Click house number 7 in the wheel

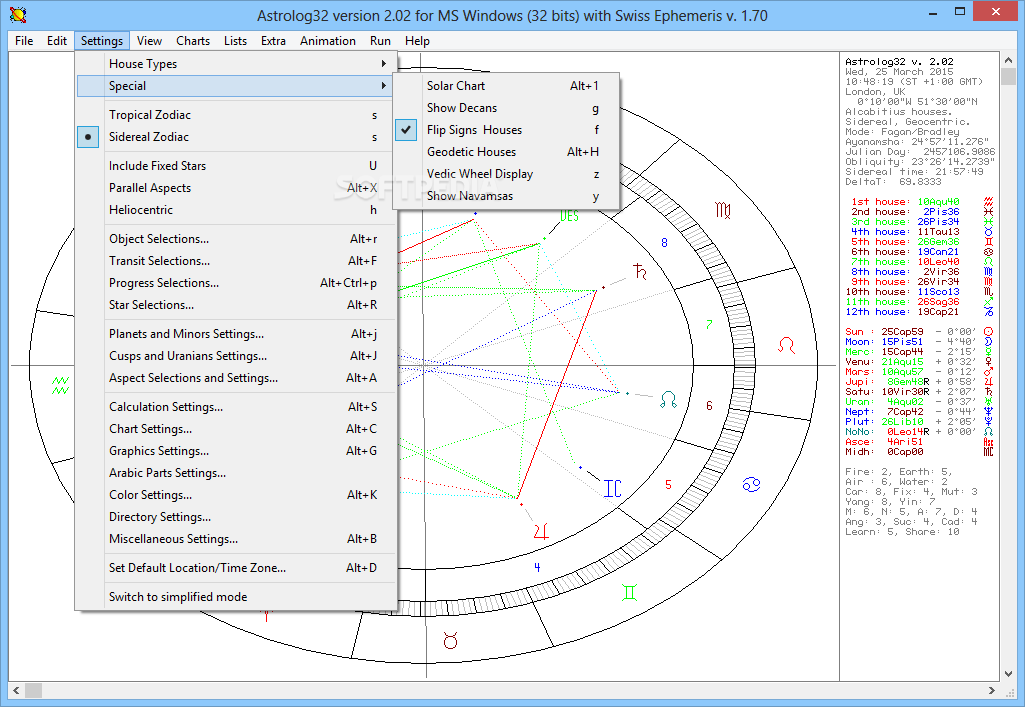tap(709, 324)
